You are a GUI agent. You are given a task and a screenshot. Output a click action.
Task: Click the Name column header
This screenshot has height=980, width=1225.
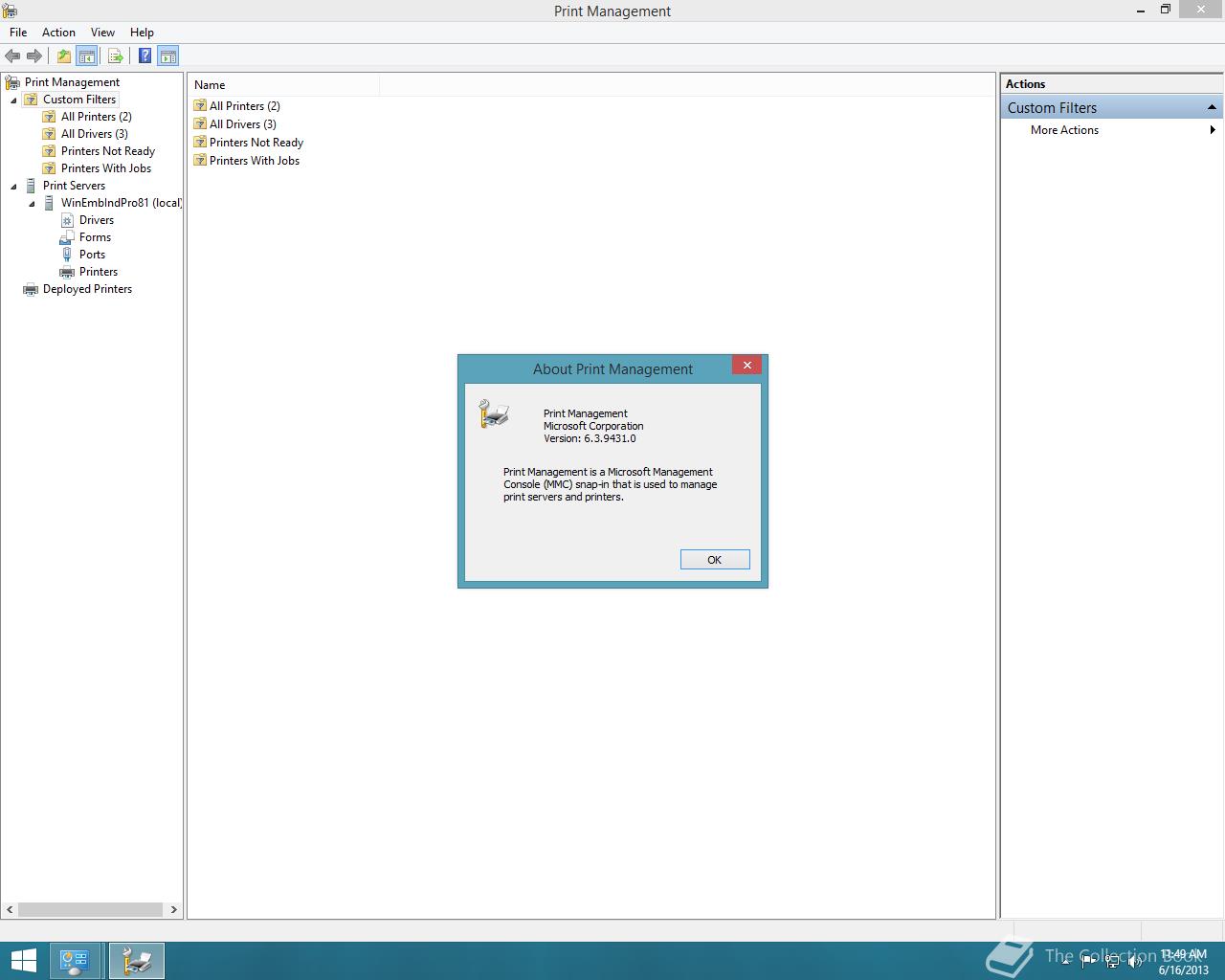pyautogui.click(x=283, y=85)
